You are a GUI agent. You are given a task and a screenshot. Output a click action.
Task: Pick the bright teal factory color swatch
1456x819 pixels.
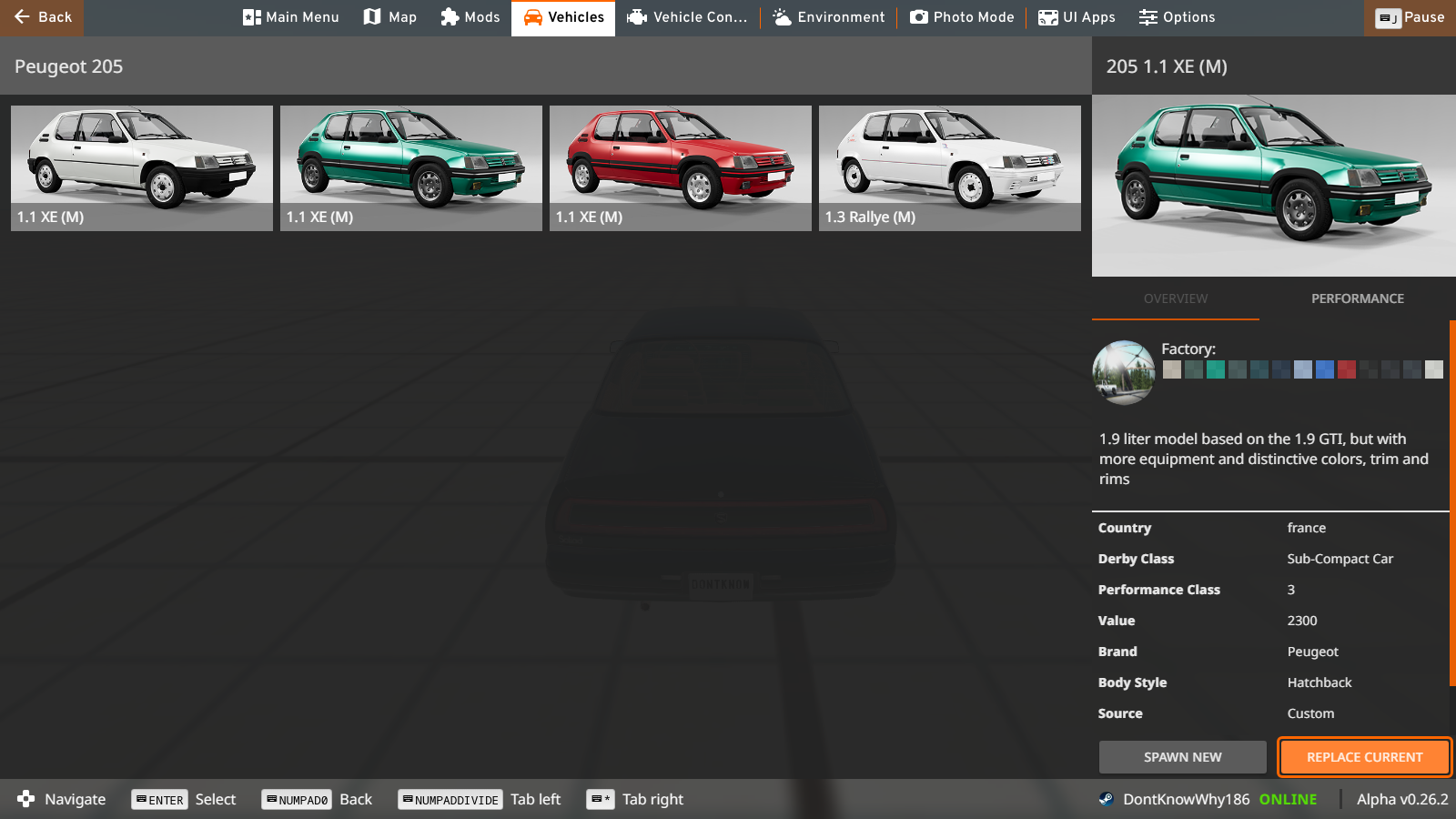tap(1216, 369)
